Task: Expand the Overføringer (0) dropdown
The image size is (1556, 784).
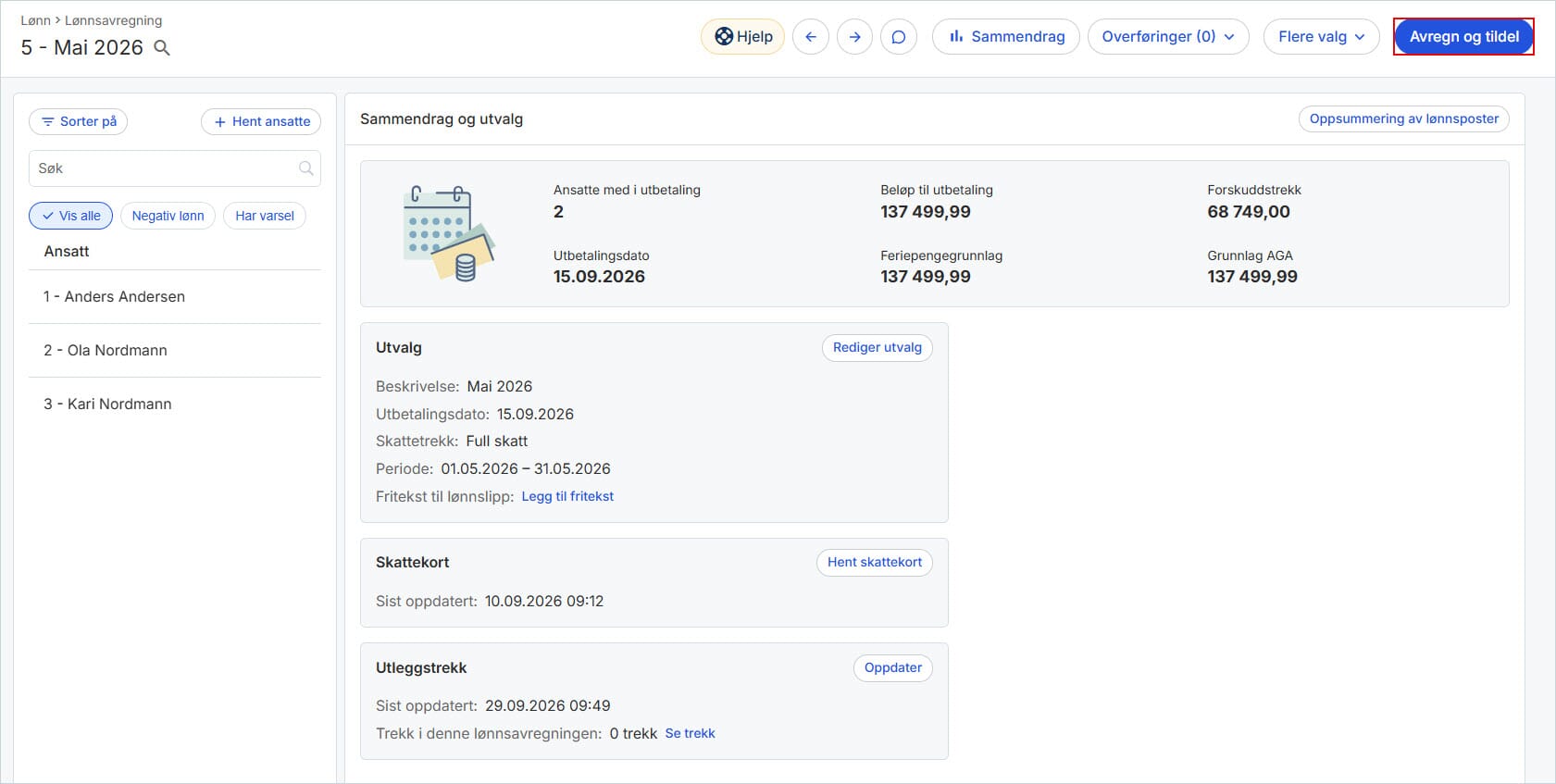Action: [1168, 37]
